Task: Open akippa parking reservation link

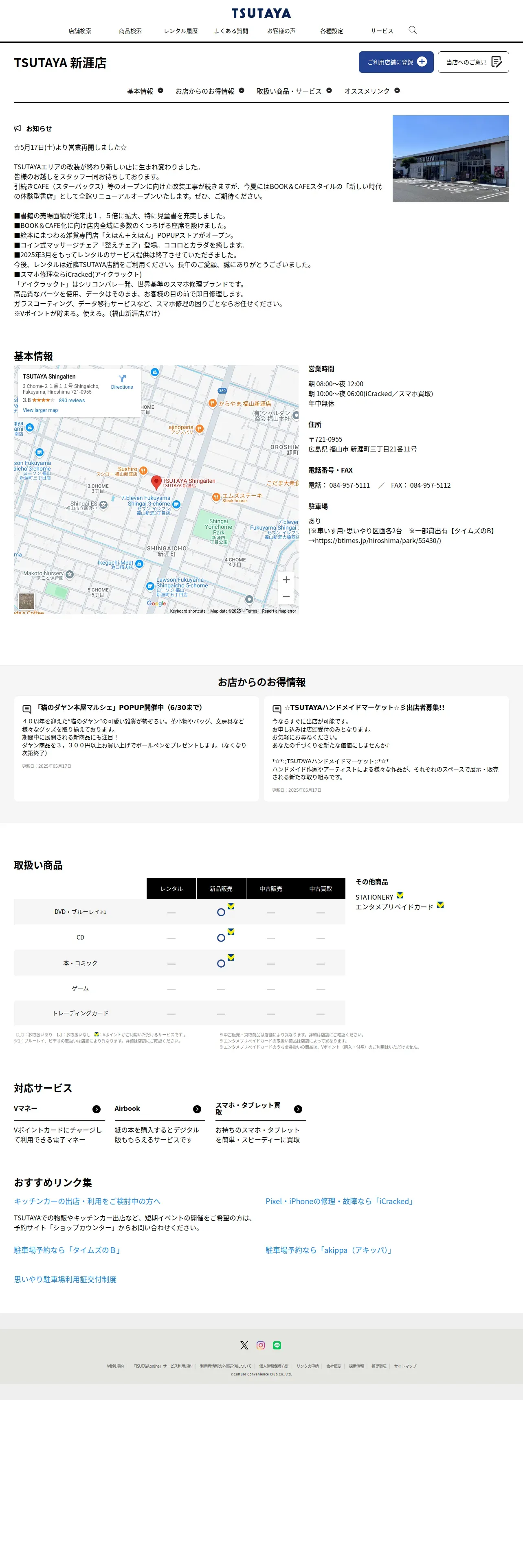Action: pos(330,1250)
